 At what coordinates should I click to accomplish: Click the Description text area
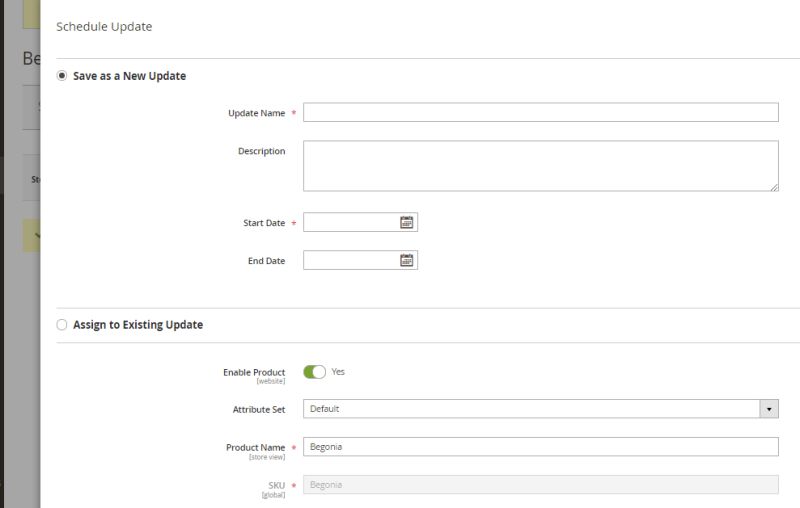point(541,166)
